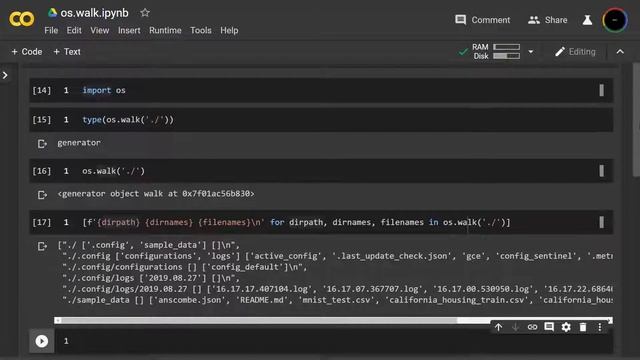Run the empty bottom cell
Image resolution: width=640 pixels, height=360 pixels.
coord(42,341)
